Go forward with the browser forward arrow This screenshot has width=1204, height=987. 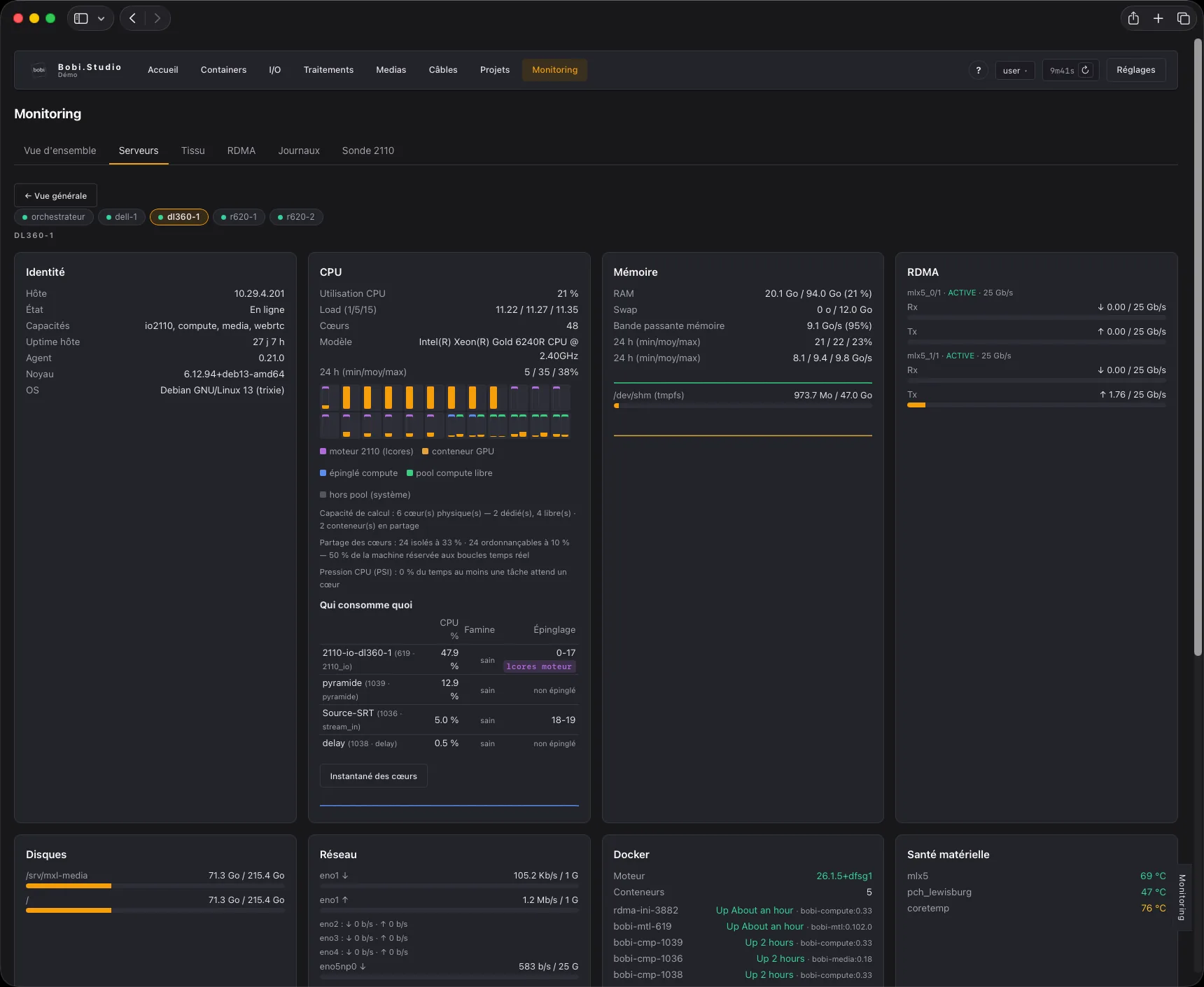pos(157,18)
